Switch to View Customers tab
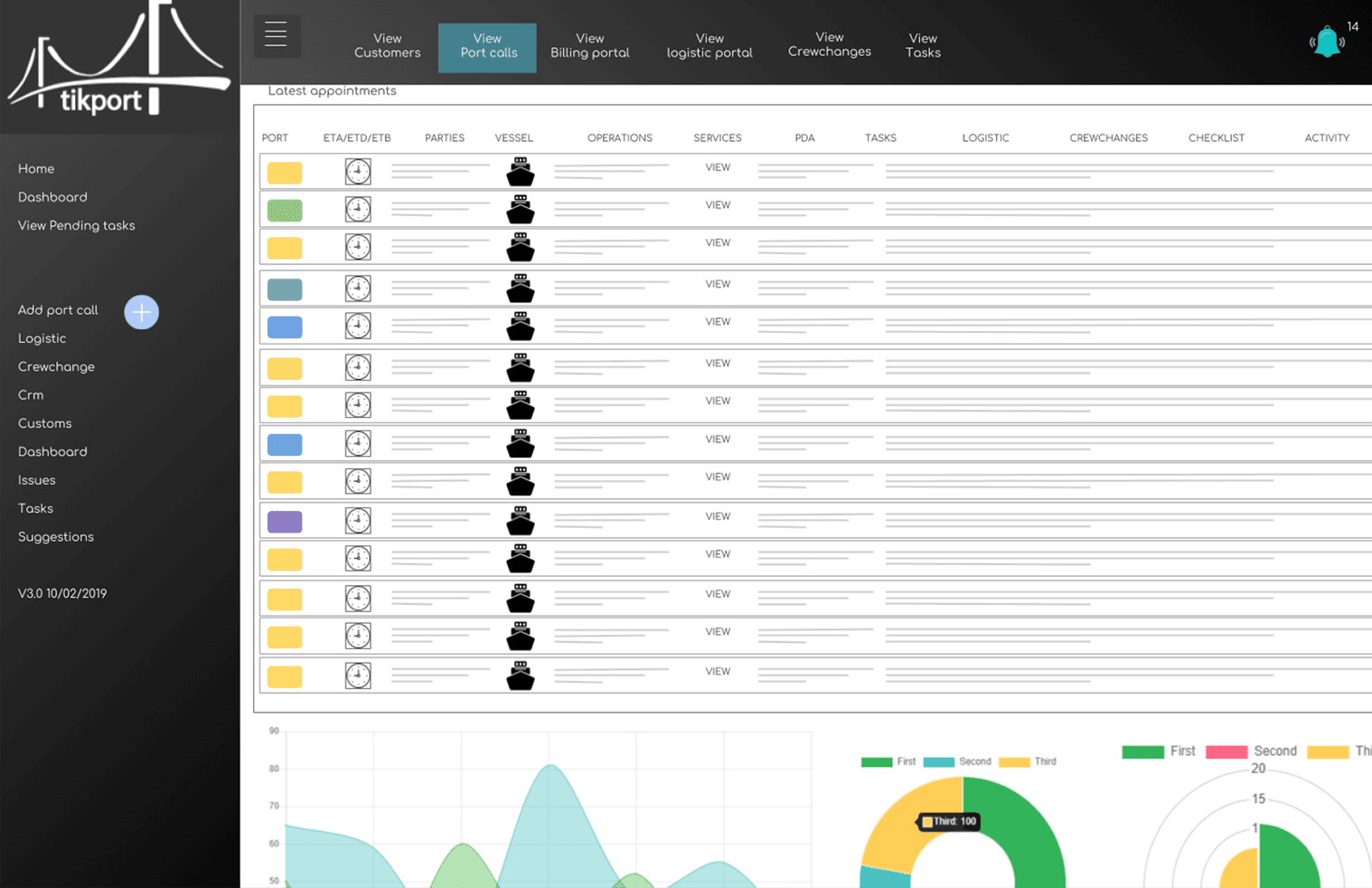 [x=387, y=45]
